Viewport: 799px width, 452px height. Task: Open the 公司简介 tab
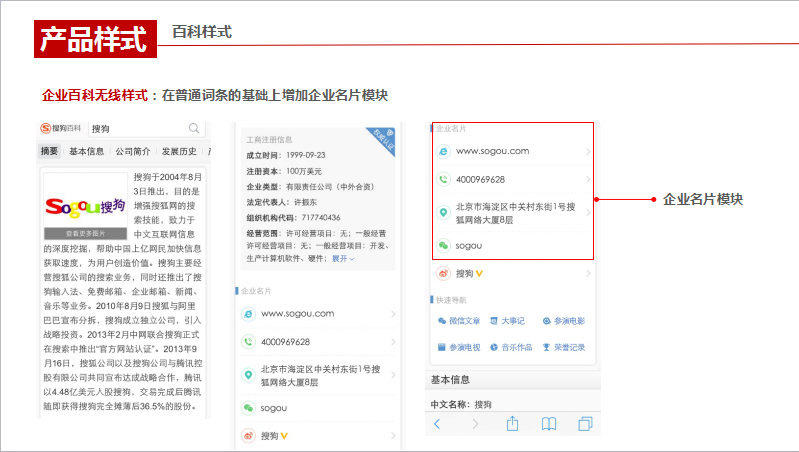point(132,151)
